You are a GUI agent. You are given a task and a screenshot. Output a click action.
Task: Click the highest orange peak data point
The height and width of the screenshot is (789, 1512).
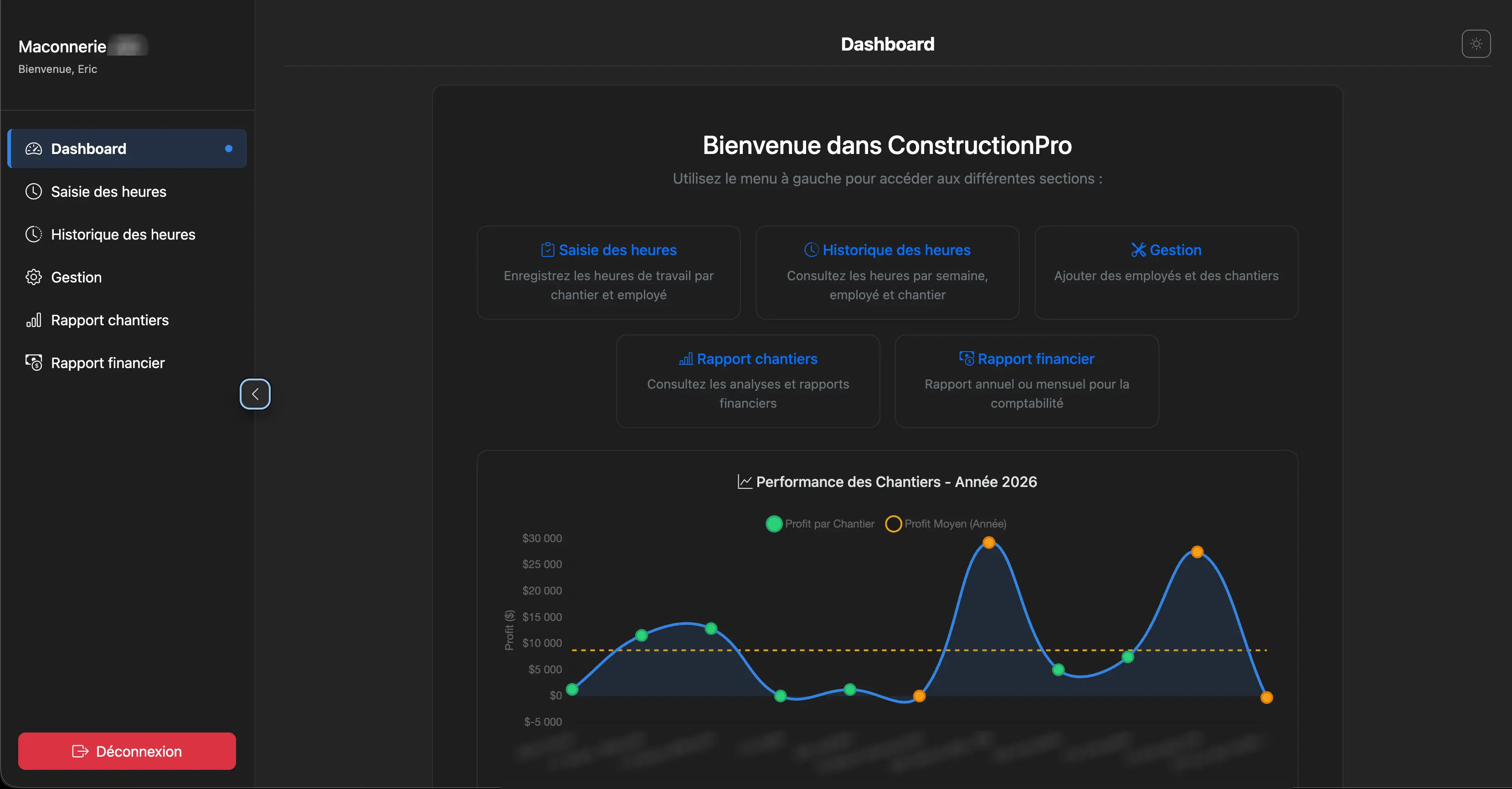click(988, 543)
